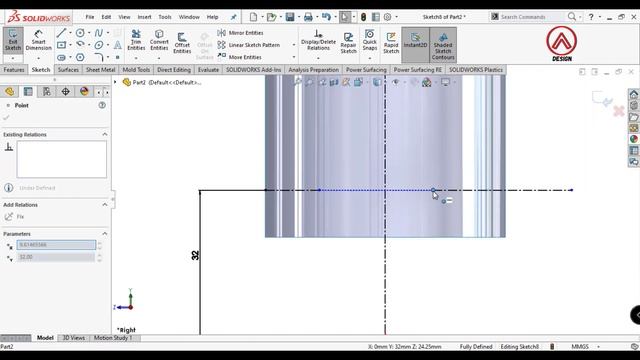Screen dimensions: 640x360
Task: Select the Circle sketch tool
Action: 80,33
